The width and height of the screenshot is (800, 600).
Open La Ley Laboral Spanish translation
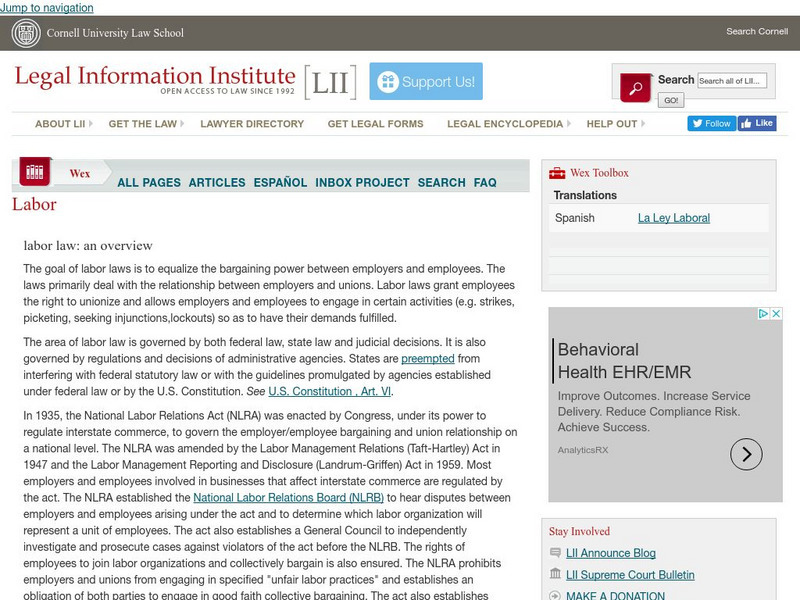click(x=676, y=218)
